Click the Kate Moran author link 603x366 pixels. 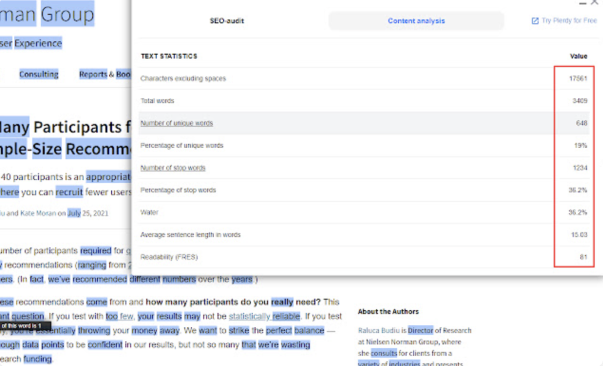tap(38, 213)
